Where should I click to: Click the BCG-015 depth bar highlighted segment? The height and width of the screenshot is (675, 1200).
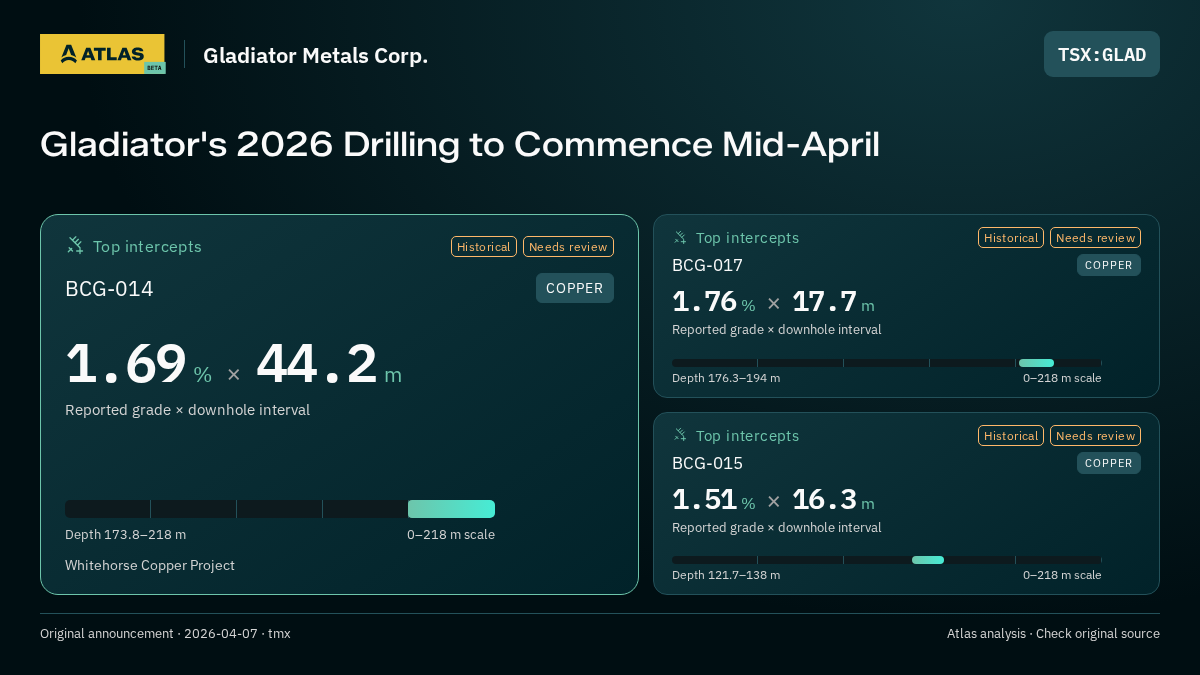click(x=928, y=560)
